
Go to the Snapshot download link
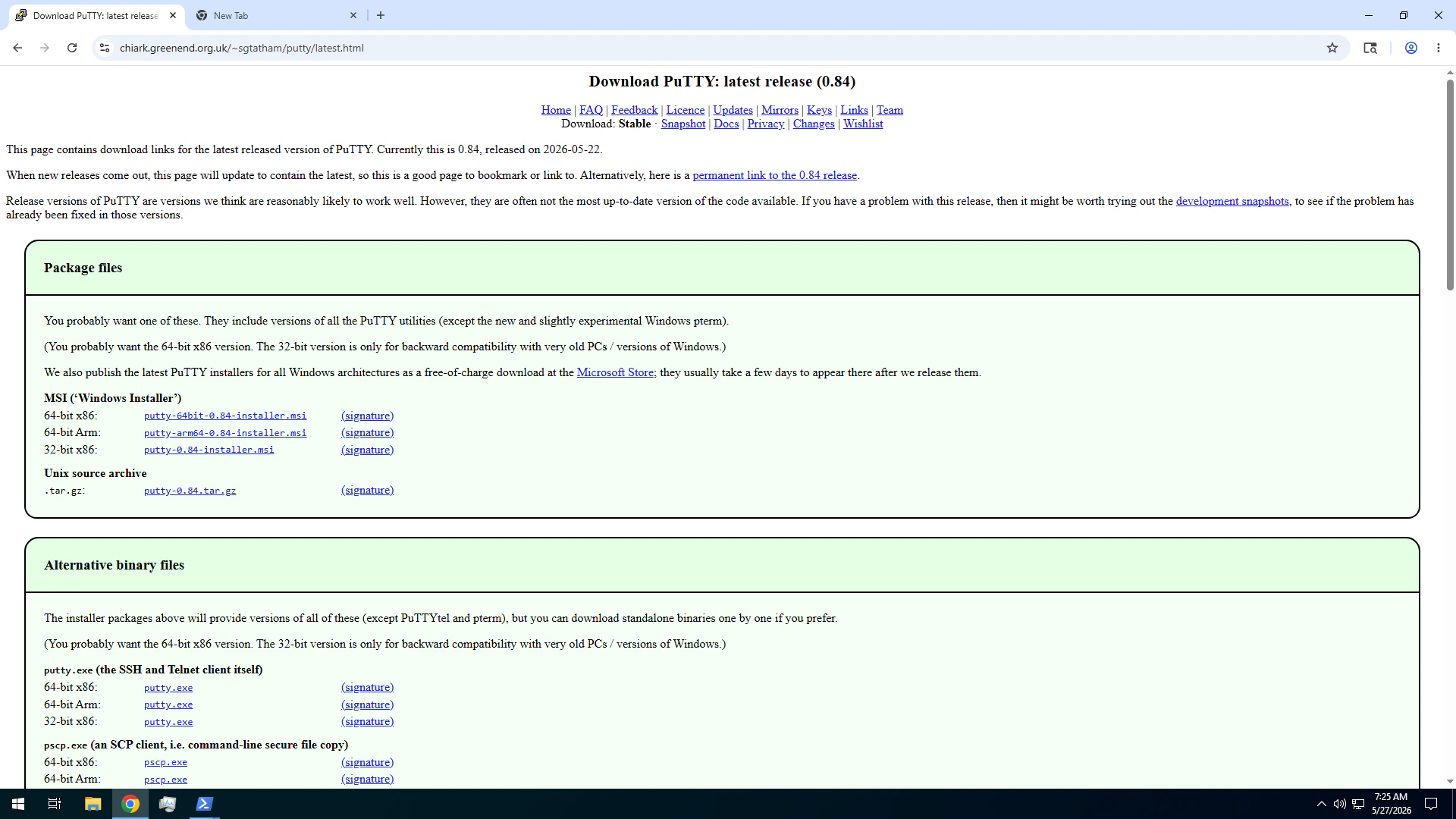682,124
